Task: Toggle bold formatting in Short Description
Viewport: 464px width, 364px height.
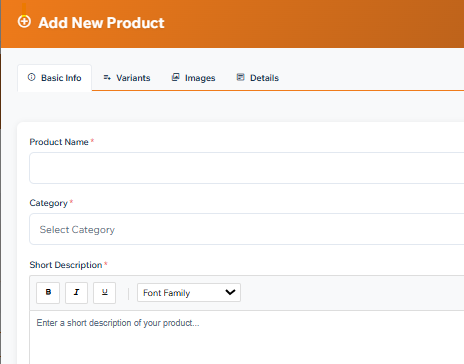Action: click(48, 293)
